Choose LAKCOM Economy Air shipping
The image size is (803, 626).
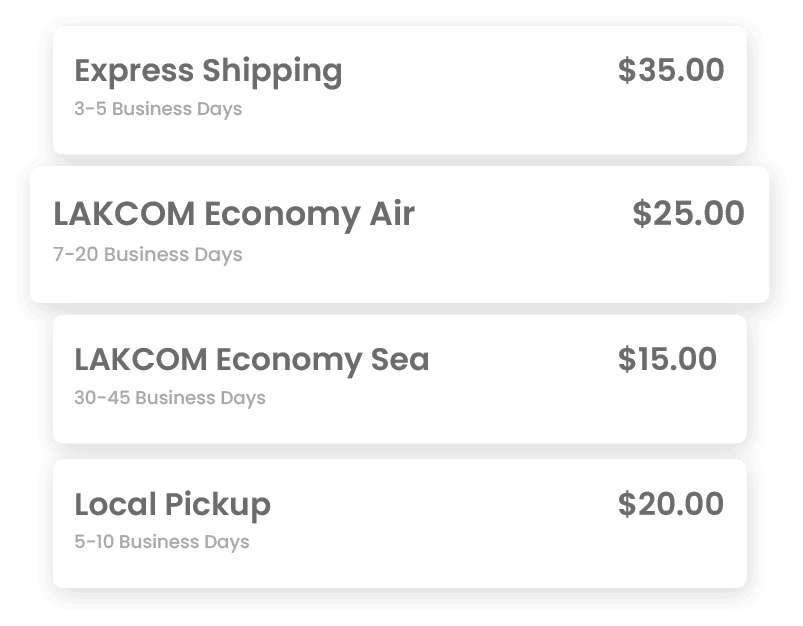point(399,234)
